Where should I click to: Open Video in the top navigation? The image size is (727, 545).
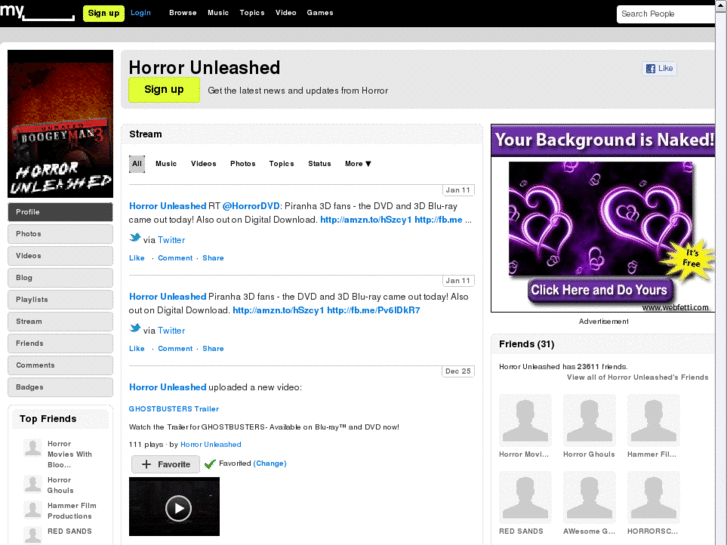286,13
